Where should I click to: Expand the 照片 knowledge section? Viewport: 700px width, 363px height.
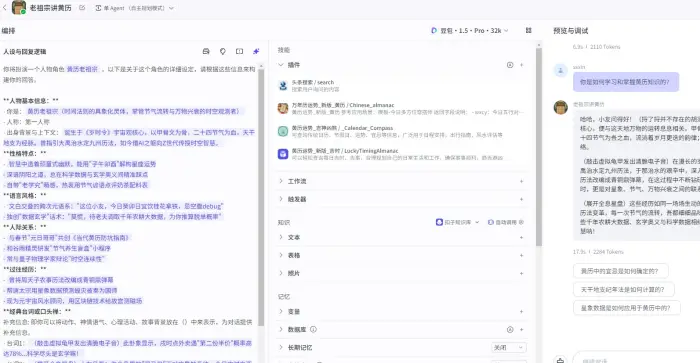click(281, 273)
